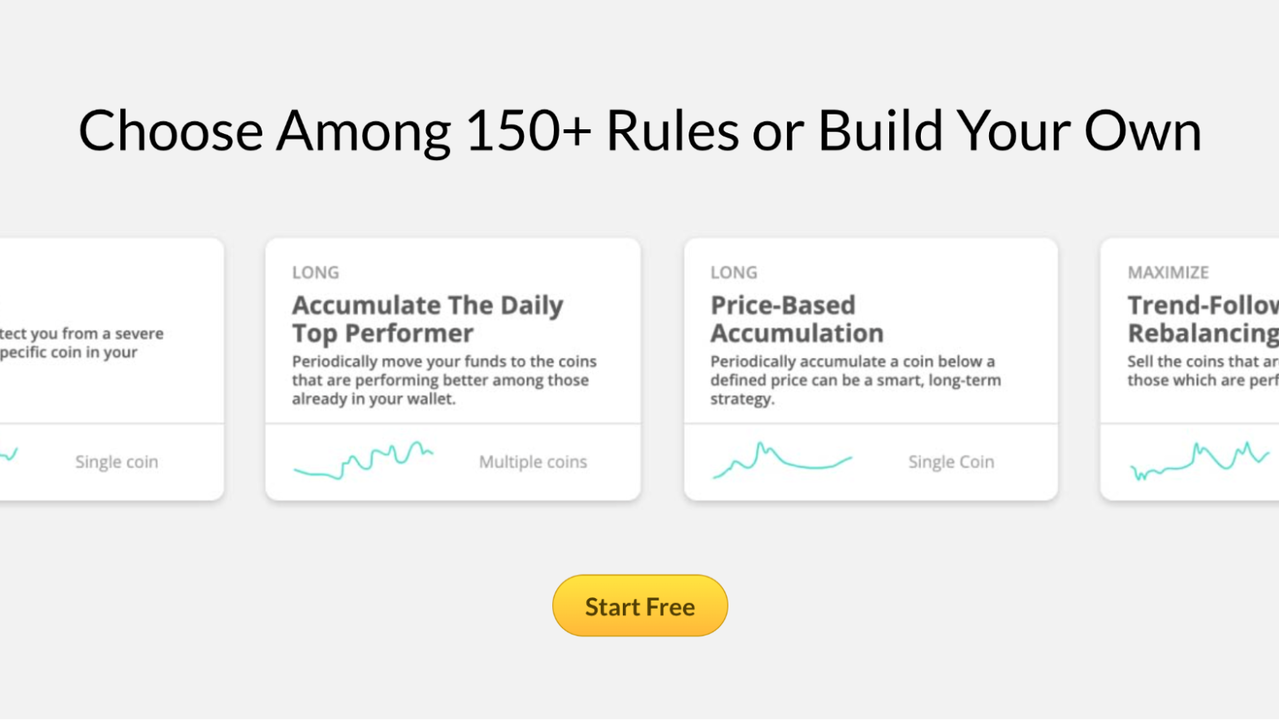This screenshot has width=1279, height=720.
Task: Select the Single coin label in the leftmost card
Action: (116, 462)
